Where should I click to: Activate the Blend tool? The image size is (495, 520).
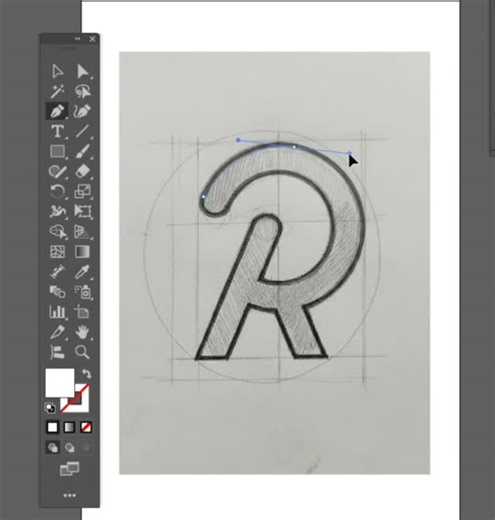tap(57, 292)
